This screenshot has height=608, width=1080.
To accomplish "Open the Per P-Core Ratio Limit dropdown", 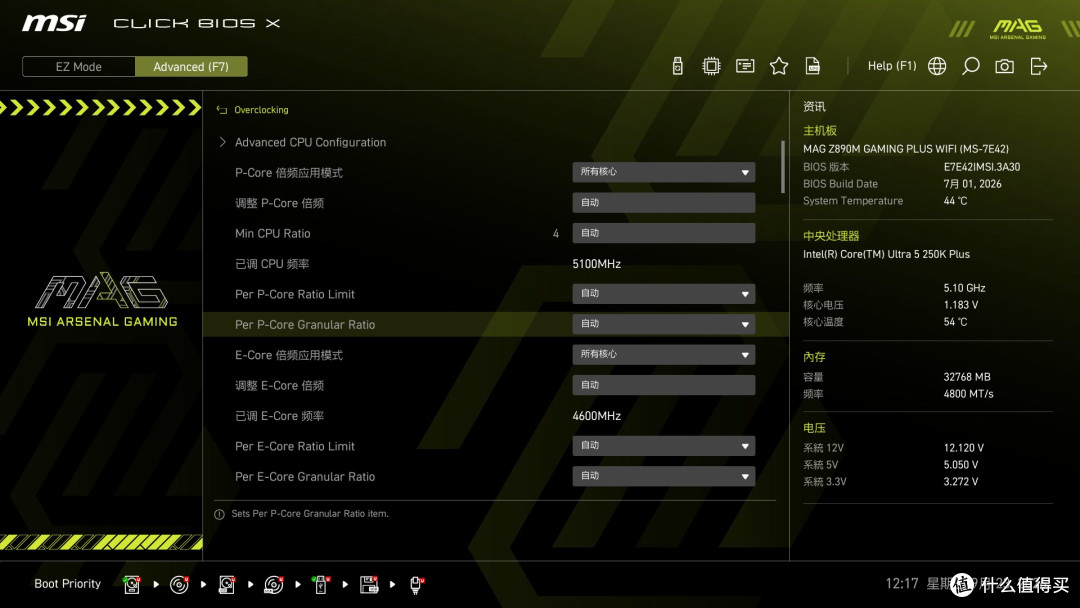I will pyautogui.click(x=663, y=294).
